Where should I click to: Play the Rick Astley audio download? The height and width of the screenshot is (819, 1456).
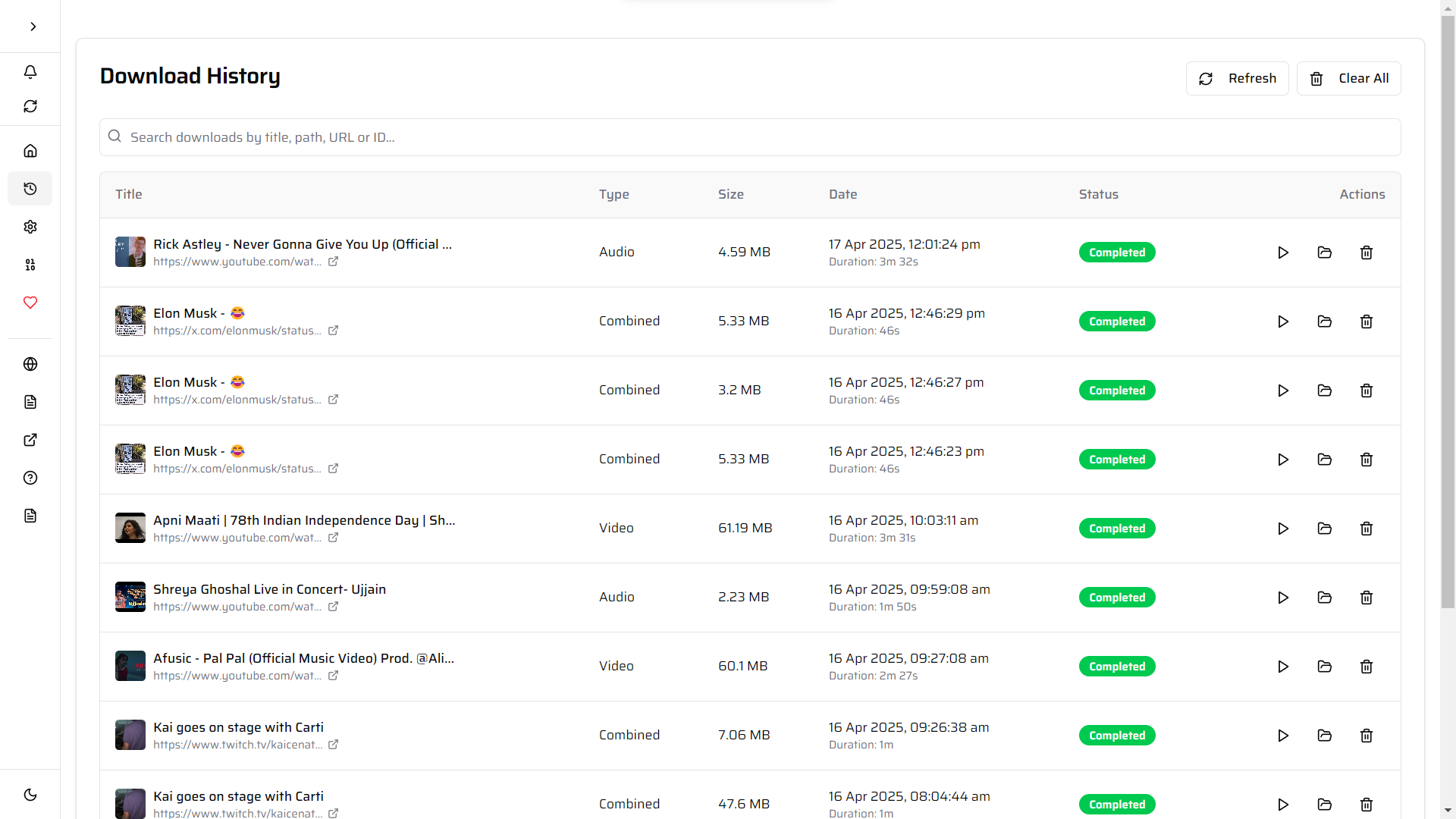click(1282, 253)
